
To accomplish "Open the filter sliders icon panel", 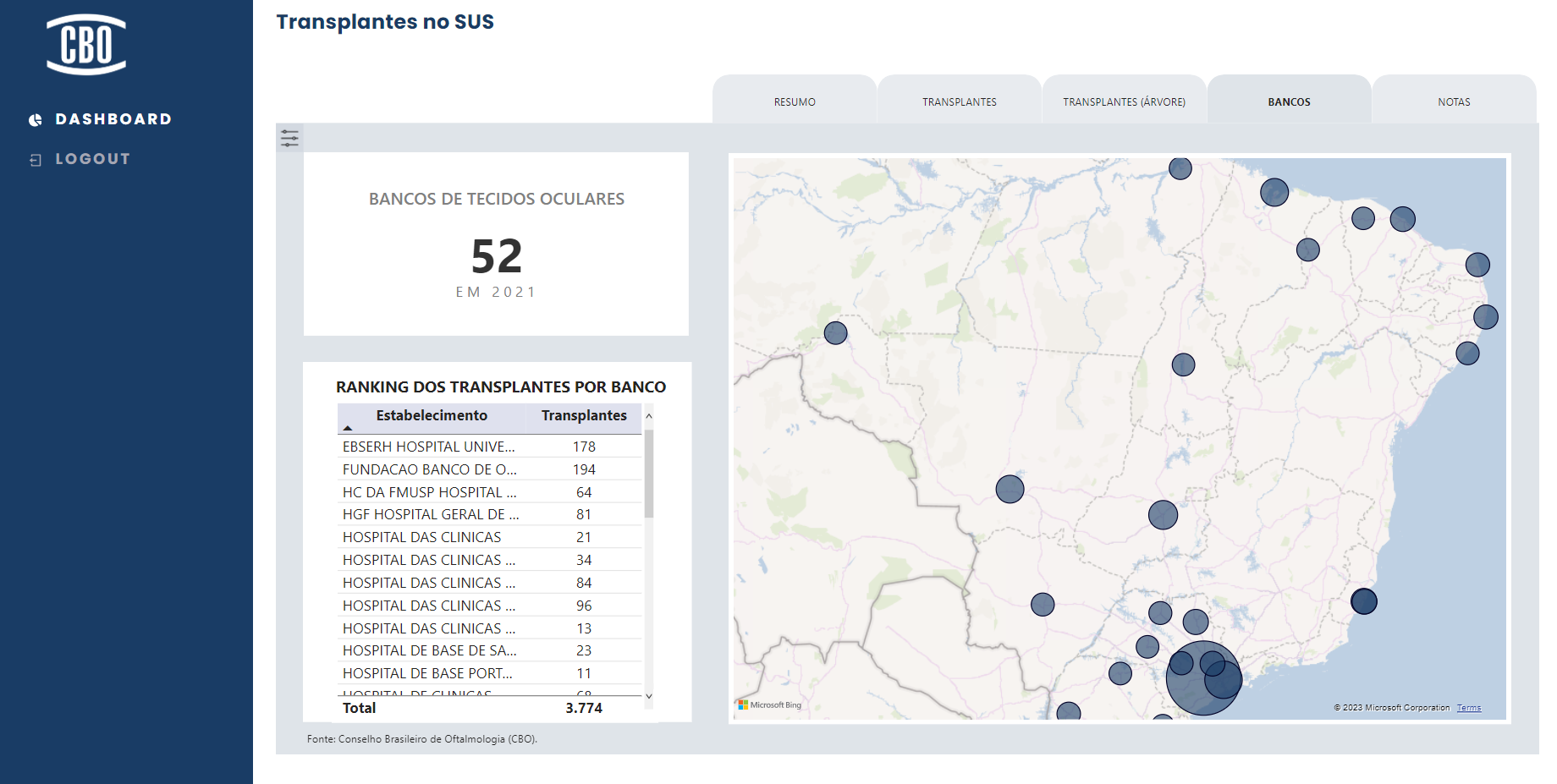I will 289,138.
